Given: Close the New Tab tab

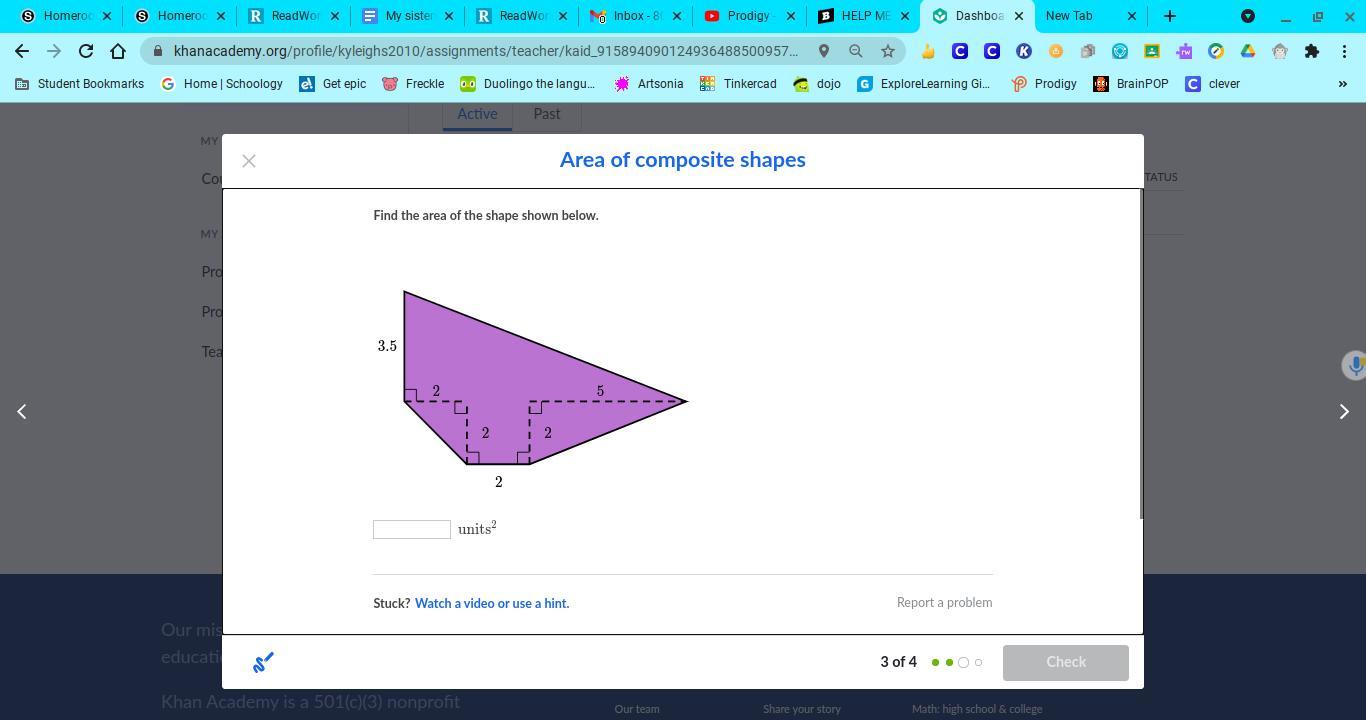Looking at the screenshot, I should point(1132,16).
